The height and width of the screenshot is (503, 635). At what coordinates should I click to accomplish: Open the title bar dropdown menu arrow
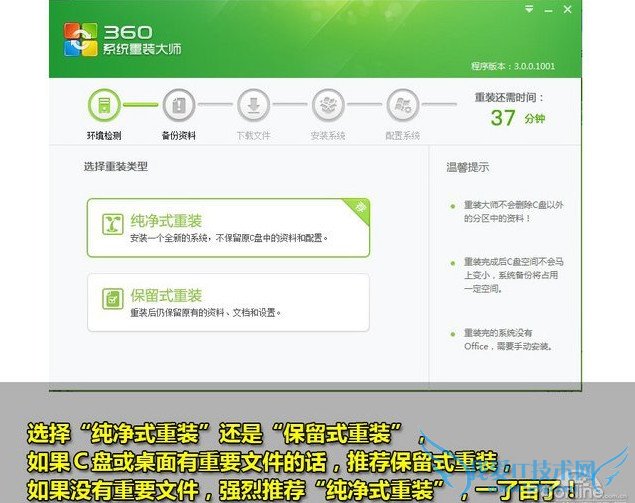(x=529, y=9)
